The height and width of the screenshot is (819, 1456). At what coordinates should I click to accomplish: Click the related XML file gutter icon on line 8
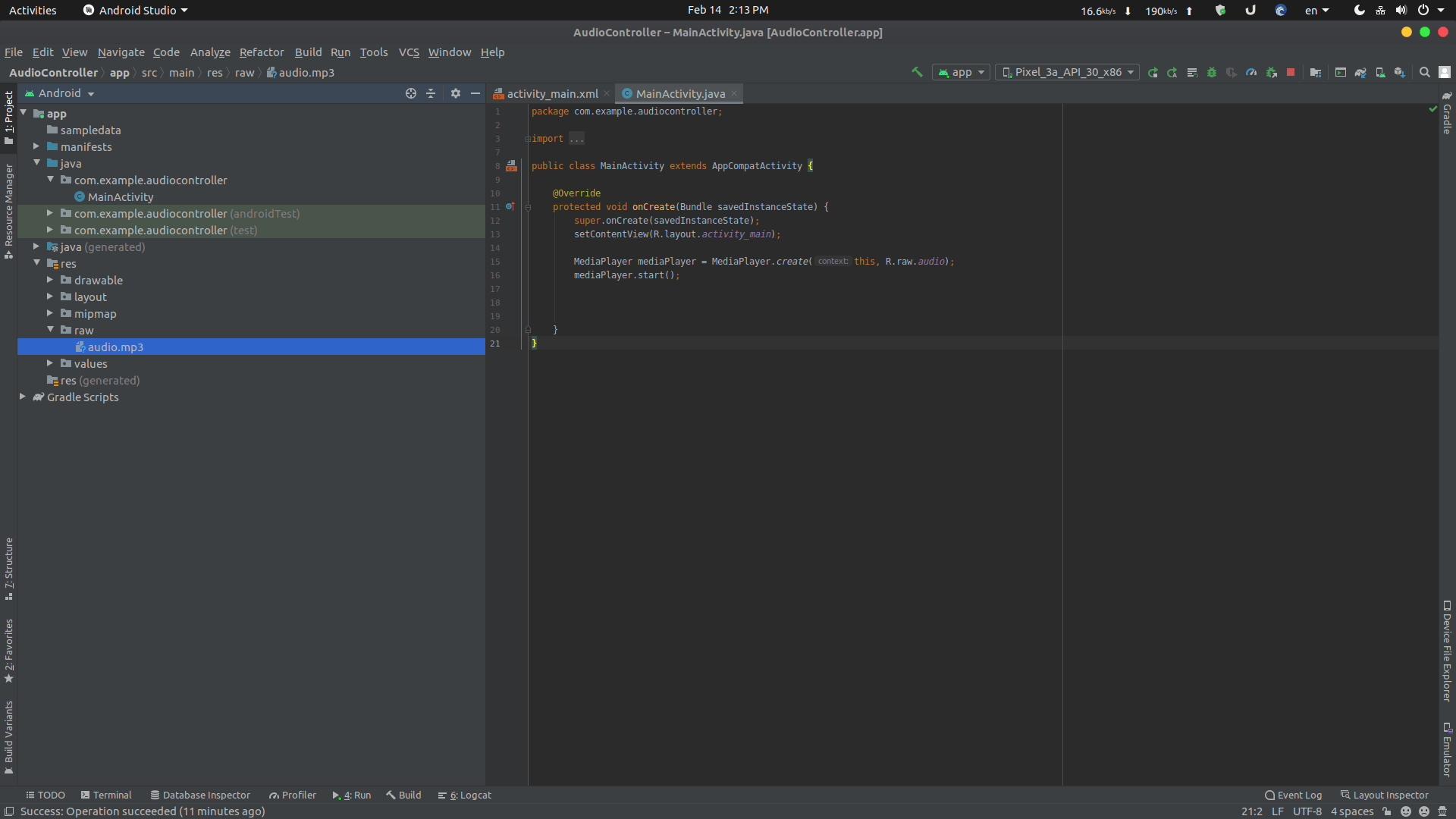pos(512,165)
